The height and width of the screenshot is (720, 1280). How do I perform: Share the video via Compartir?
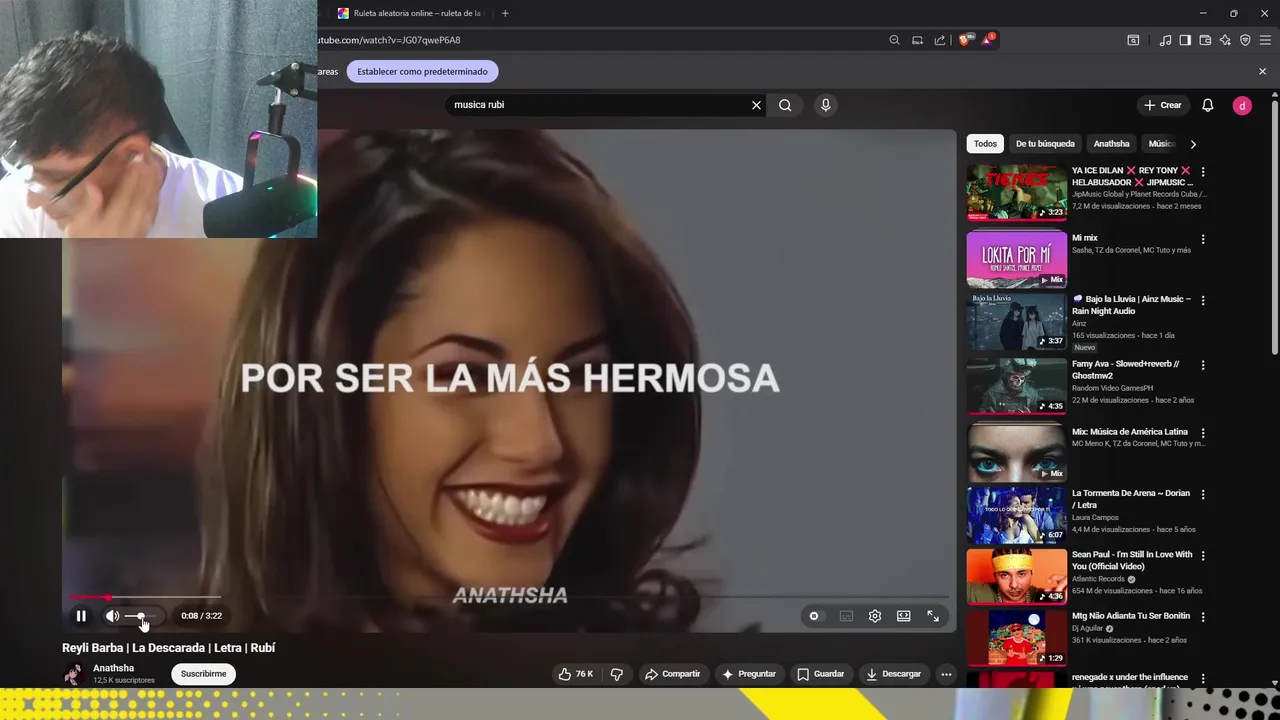coord(672,674)
